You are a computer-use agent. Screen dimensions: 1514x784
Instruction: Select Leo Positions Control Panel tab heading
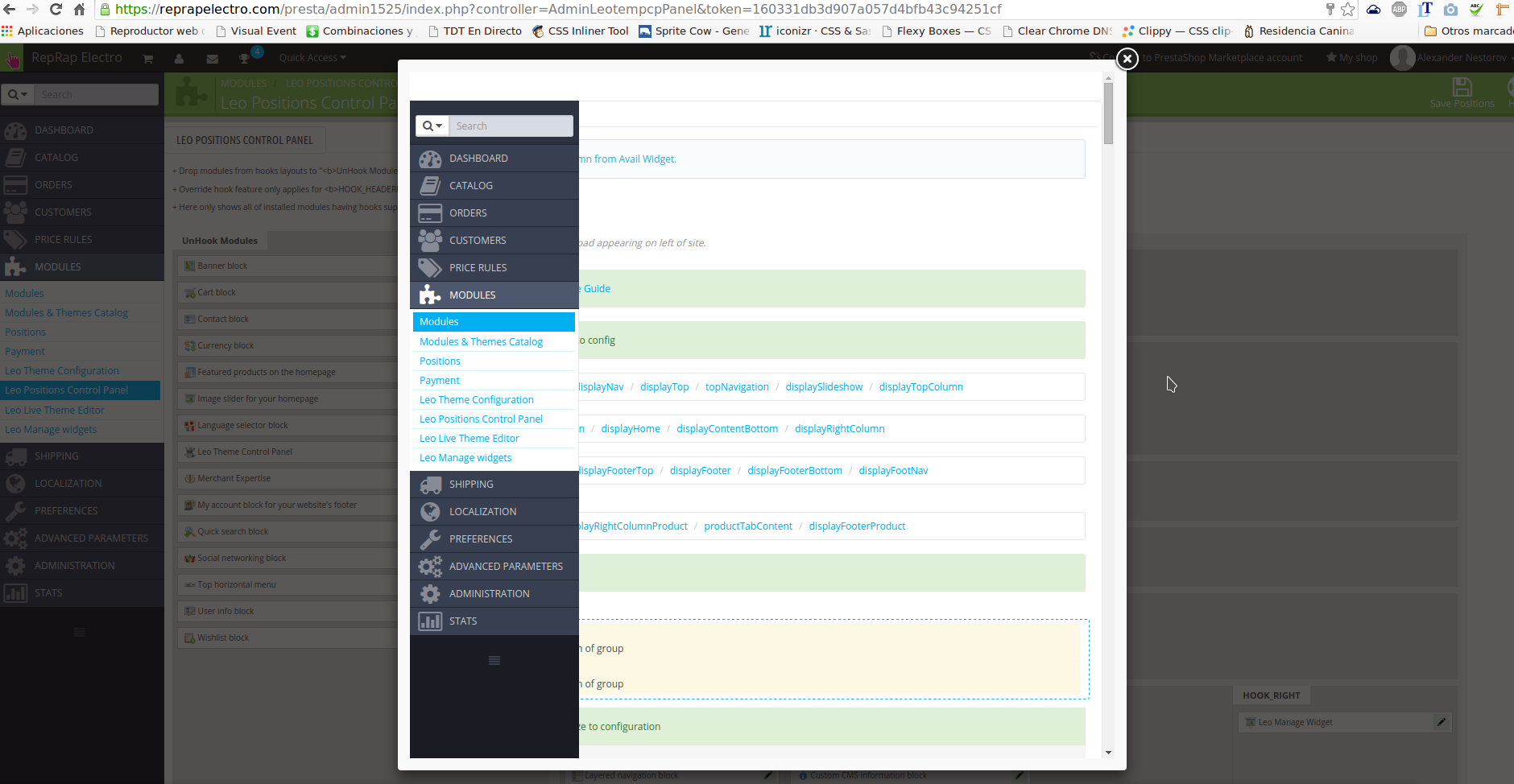[x=245, y=140]
